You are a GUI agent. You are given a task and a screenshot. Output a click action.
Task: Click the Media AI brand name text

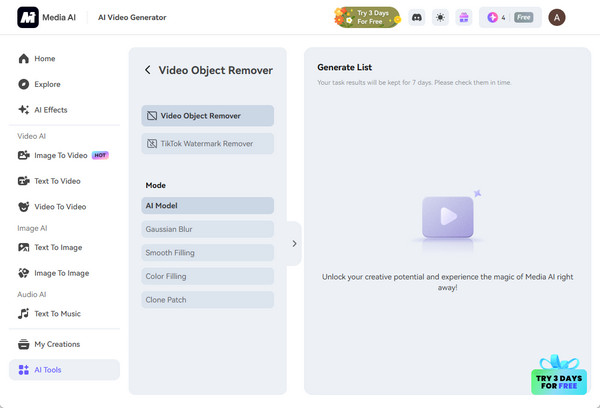tap(59, 17)
